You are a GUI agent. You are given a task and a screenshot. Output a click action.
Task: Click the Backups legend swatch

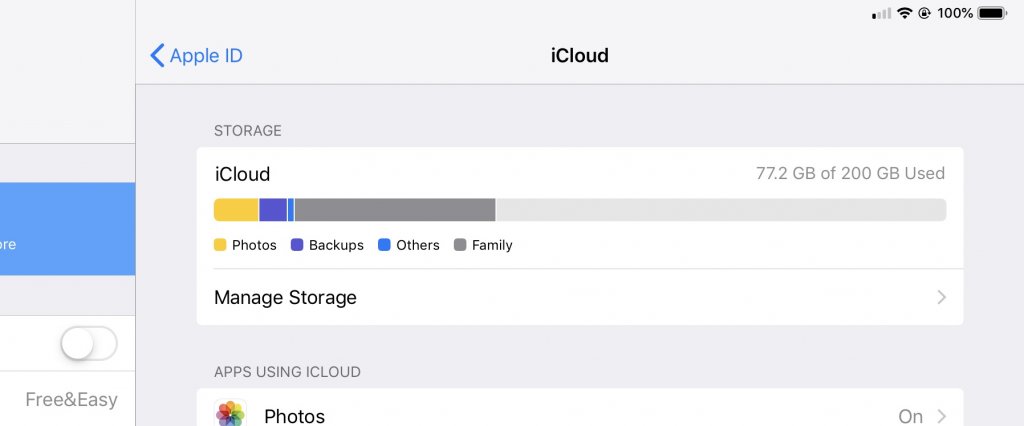point(297,245)
